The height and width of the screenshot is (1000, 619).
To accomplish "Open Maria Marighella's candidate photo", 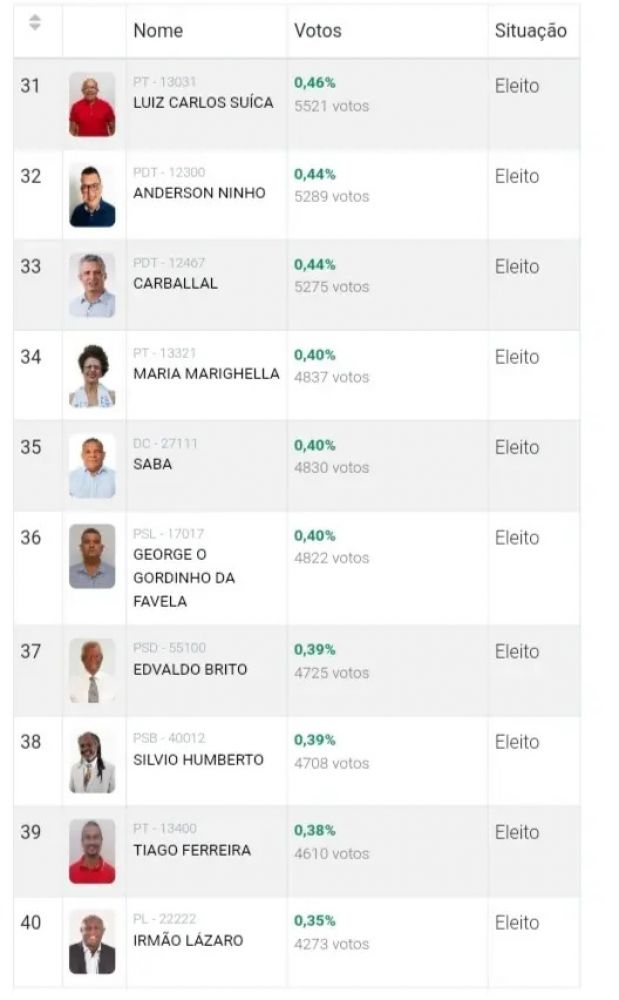I will click(x=92, y=376).
